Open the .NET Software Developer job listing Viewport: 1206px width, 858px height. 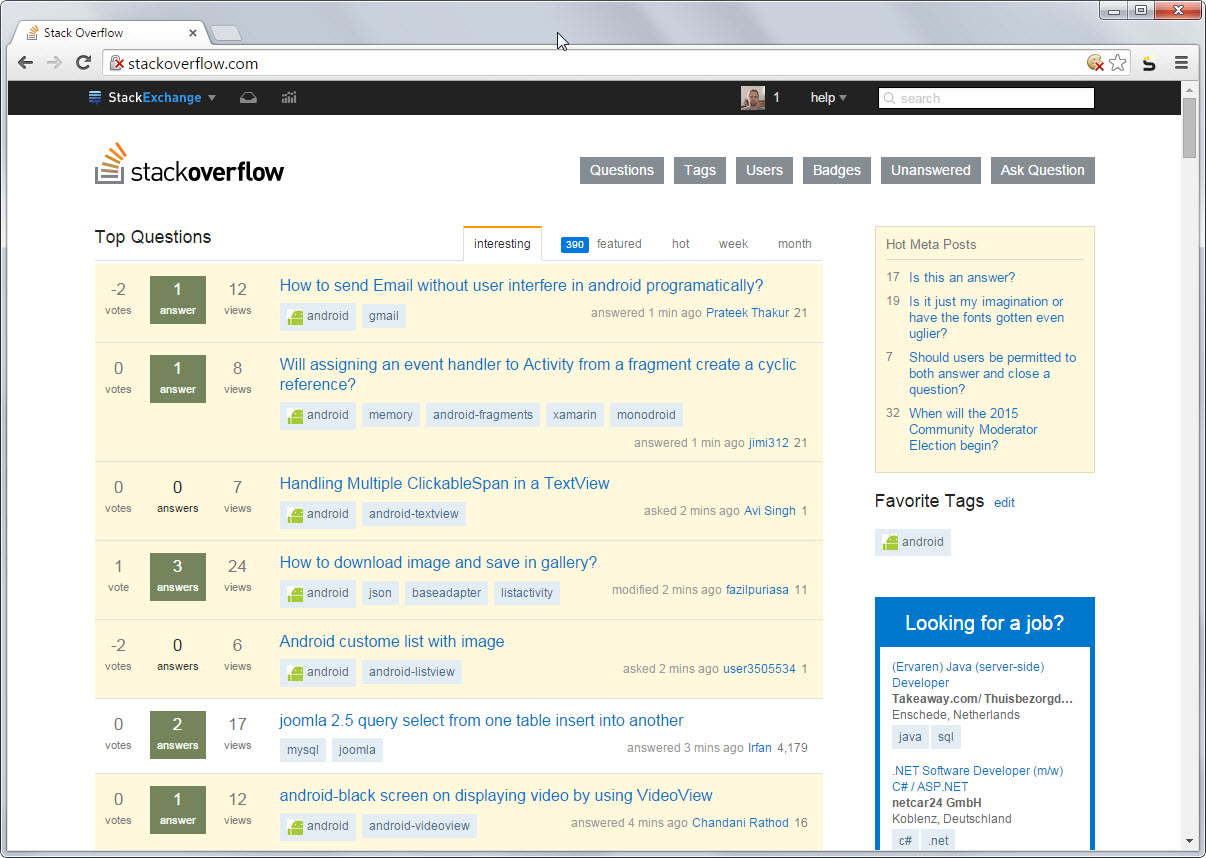click(977, 779)
